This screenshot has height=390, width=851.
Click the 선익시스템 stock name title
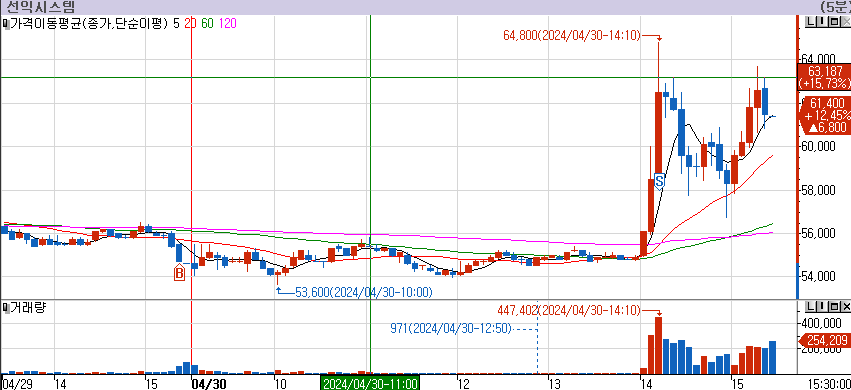coord(40,7)
